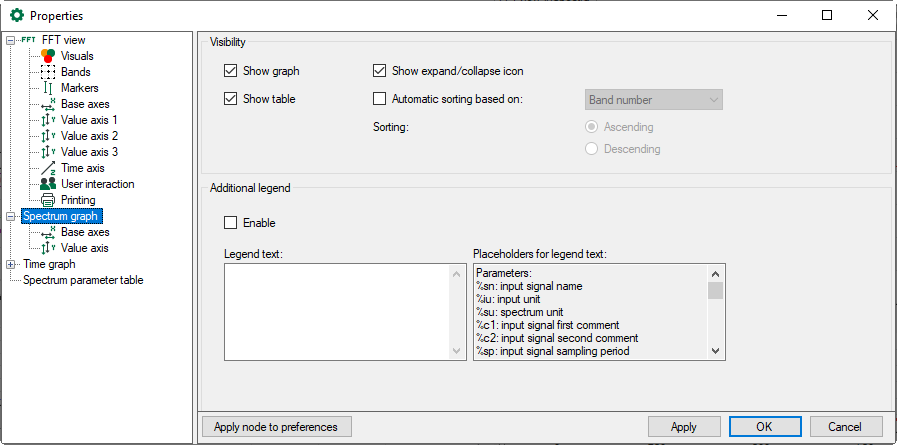Expand the Time graph tree node
897x445 pixels.
(11, 264)
